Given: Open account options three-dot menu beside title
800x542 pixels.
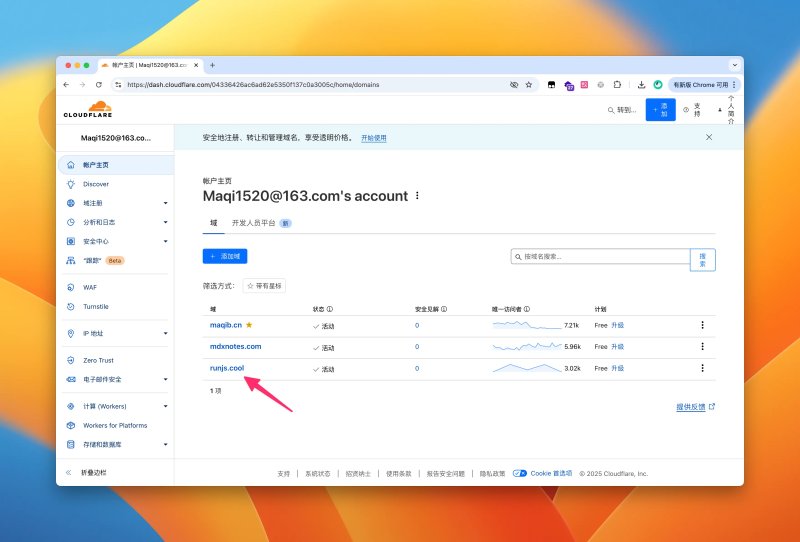Looking at the screenshot, I should coord(417,196).
